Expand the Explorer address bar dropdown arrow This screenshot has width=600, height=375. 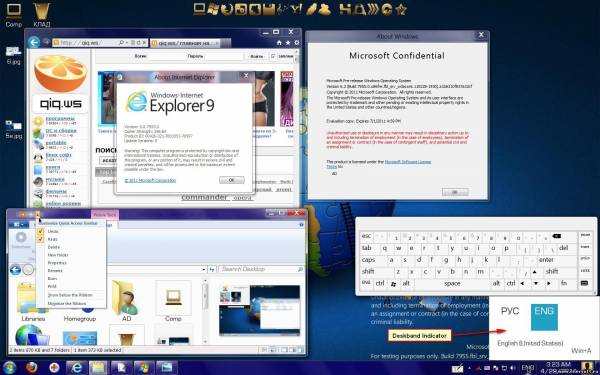[204, 270]
